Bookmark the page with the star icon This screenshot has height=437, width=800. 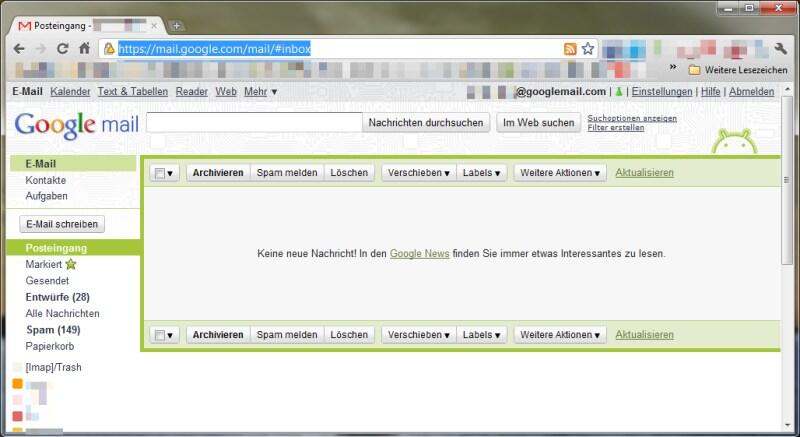coord(588,48)
